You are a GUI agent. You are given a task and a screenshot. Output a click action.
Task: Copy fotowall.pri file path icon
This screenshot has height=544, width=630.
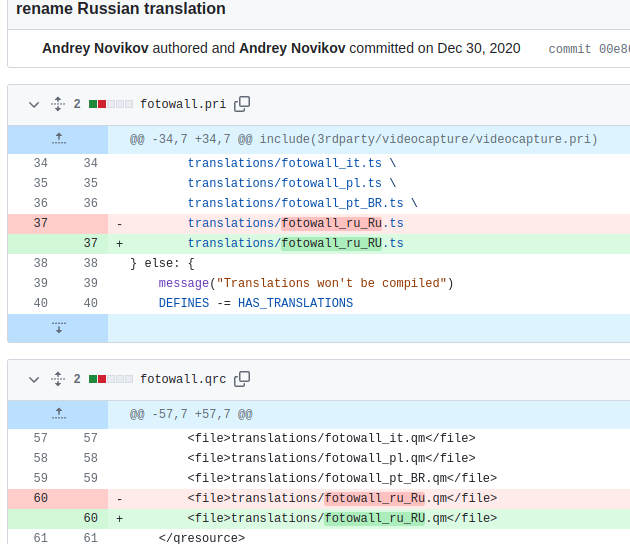coord(242,103)
